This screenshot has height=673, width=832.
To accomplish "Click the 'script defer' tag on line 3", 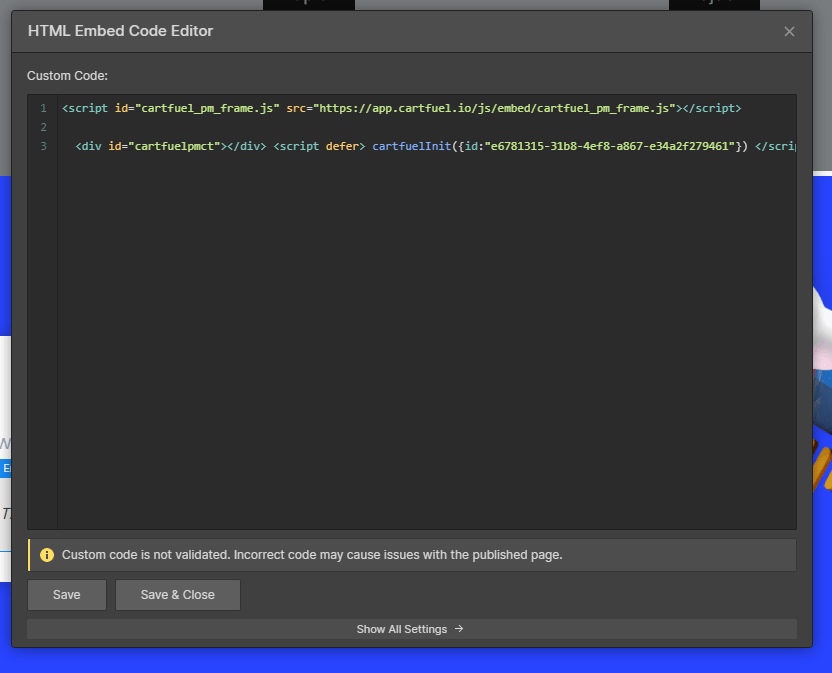I will click(319, 146).
